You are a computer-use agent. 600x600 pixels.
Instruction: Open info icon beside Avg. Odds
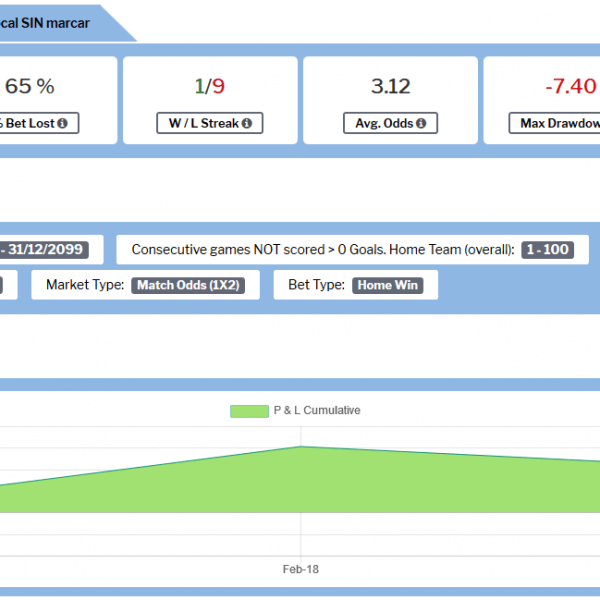coord(421,123)
